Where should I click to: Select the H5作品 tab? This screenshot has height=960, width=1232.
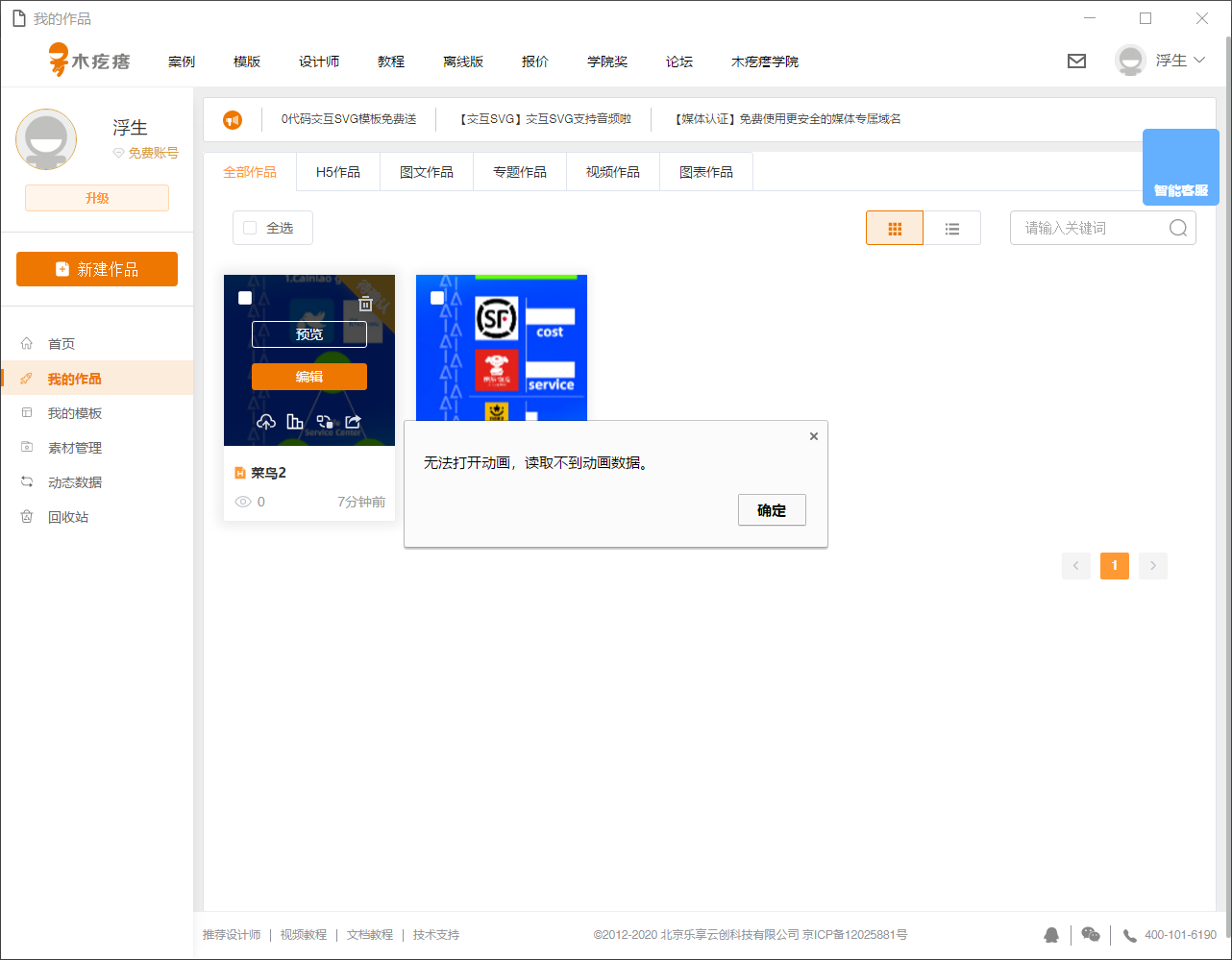(x=338, y=172)
